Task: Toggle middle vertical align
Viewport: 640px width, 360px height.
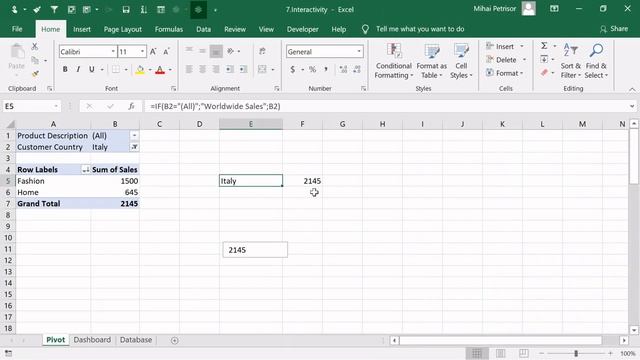Action: point(202,51)
